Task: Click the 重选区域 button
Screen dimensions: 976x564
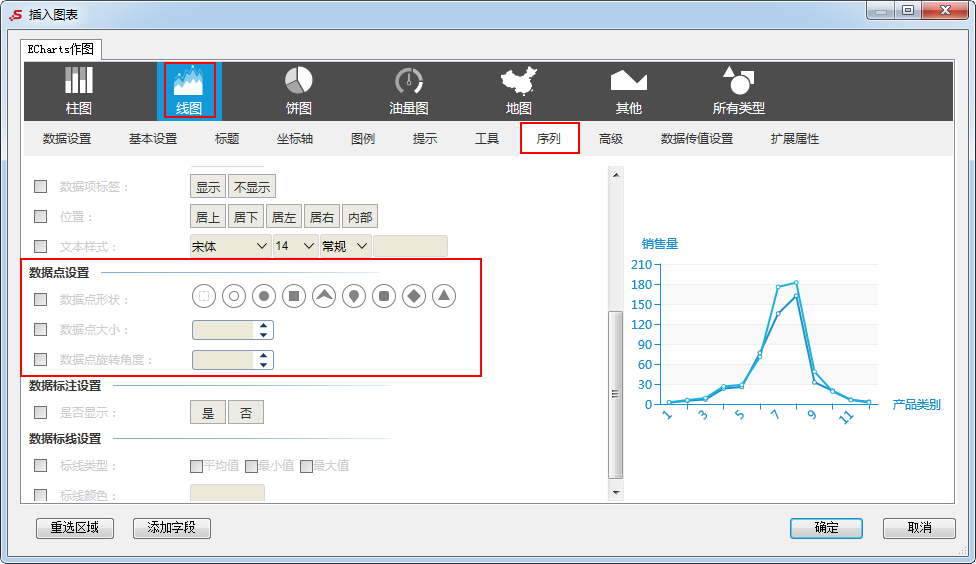Action: (75, 528)
